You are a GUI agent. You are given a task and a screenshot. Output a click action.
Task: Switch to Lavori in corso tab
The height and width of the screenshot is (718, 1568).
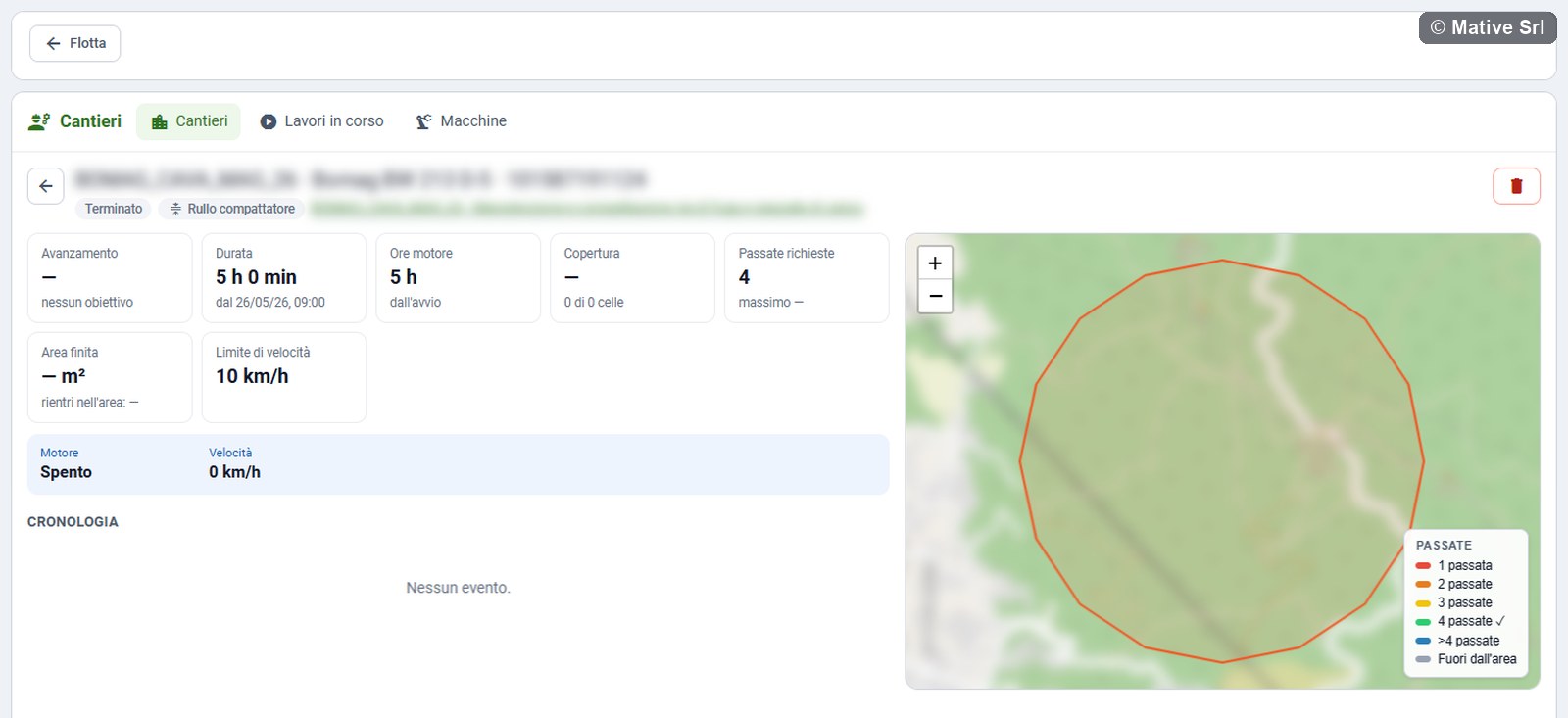tap(321, 121)
